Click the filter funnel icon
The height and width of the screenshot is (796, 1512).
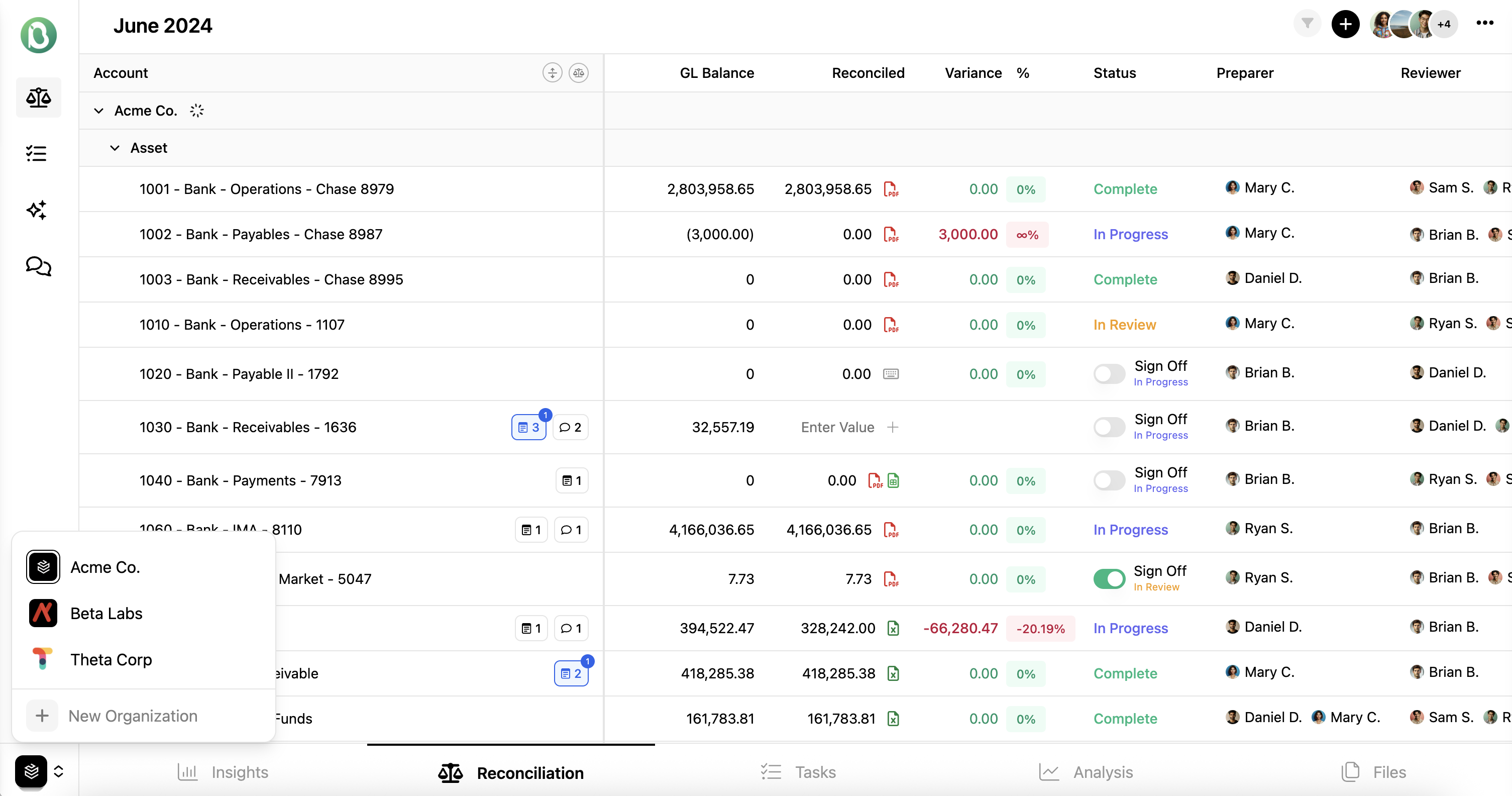pyautogui.click(x=1307, y=24)
